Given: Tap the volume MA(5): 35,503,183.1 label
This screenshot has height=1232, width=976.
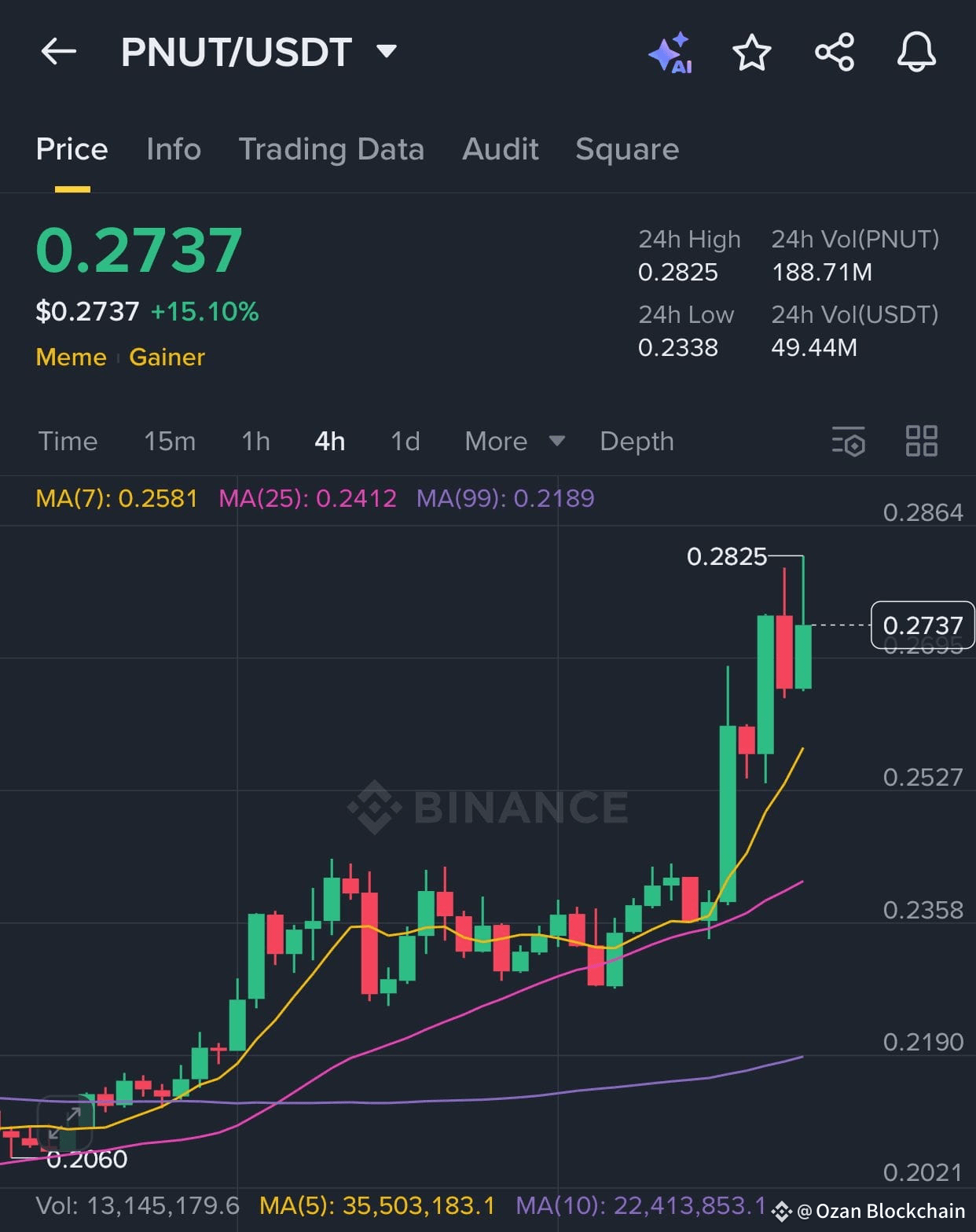Looking at the screenshot, I should pos(377,1205).
